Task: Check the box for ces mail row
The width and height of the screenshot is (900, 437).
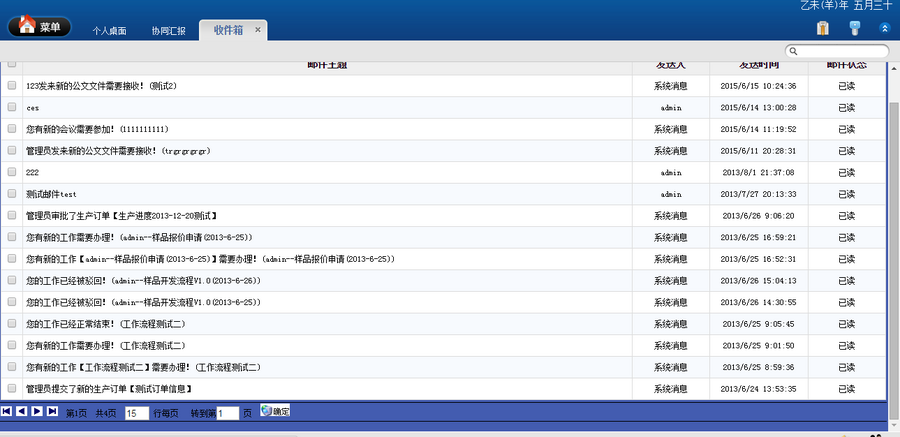Action: coord(12,107)
